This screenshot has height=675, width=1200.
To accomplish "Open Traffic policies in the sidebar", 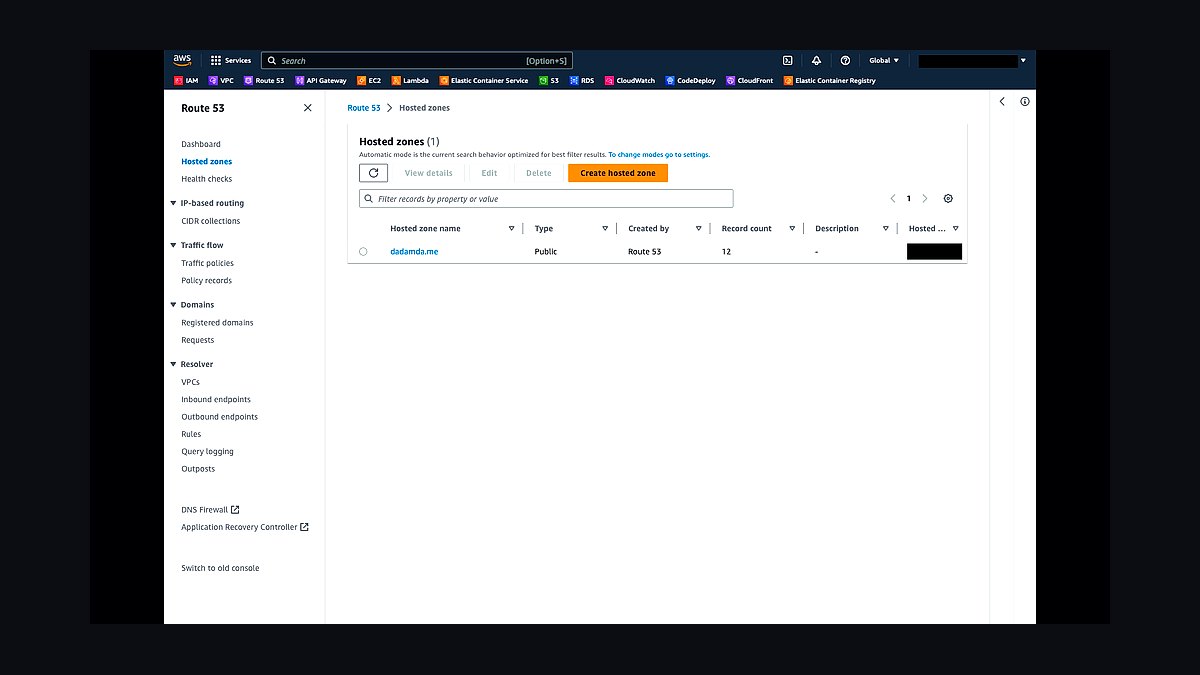I will (207, 263).
